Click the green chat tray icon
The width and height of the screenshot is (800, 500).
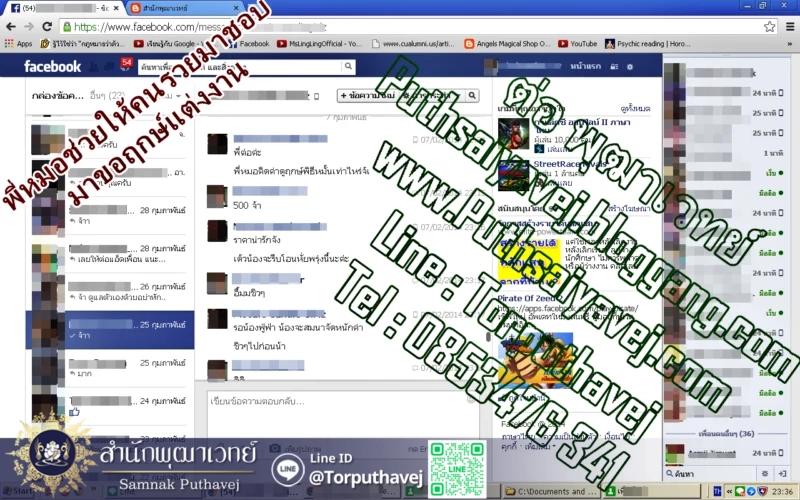(x=740, y=491)
